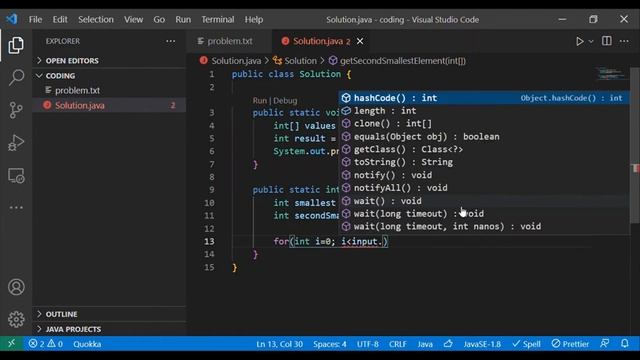Choose wait(long timeout, int nanos) suggestion

(x=484, y=226)
